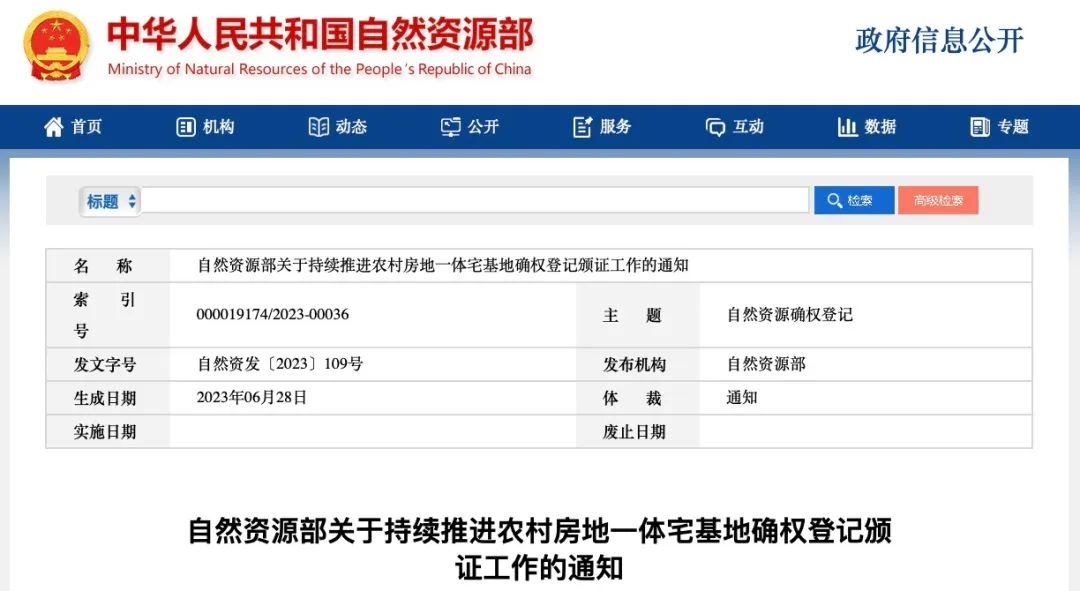Click the 机构 list icon
This screenshot has width=1080, height=591.
click(185, 127)
